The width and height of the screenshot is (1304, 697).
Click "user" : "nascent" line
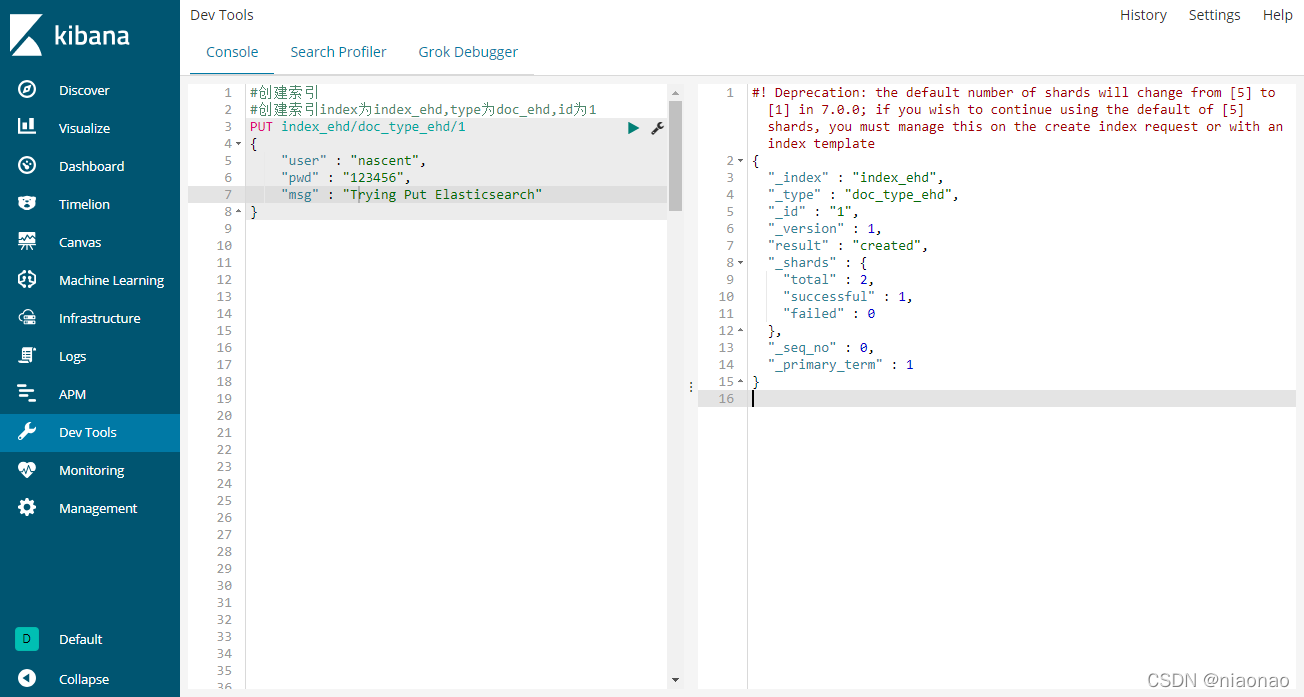click(x=354, y=161)
